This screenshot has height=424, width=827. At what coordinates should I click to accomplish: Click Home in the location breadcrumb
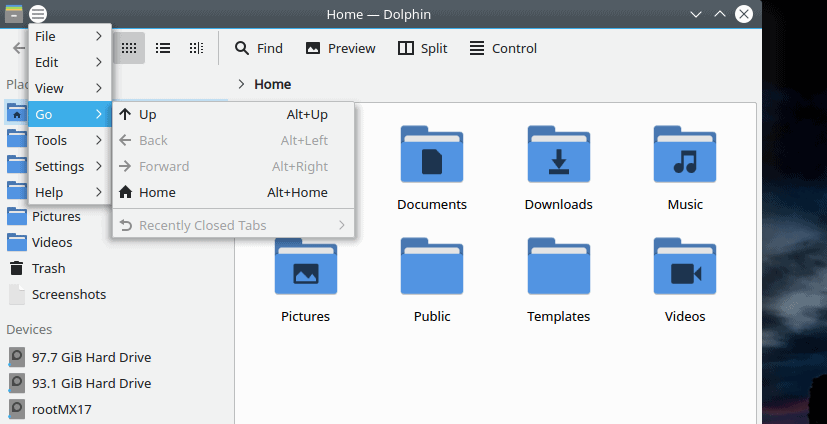tap(273, 84)
